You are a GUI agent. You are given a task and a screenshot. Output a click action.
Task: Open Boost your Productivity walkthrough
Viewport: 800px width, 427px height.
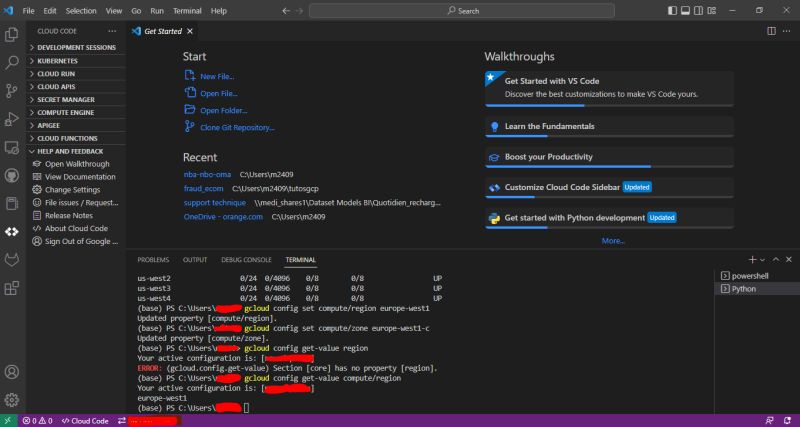609,157
